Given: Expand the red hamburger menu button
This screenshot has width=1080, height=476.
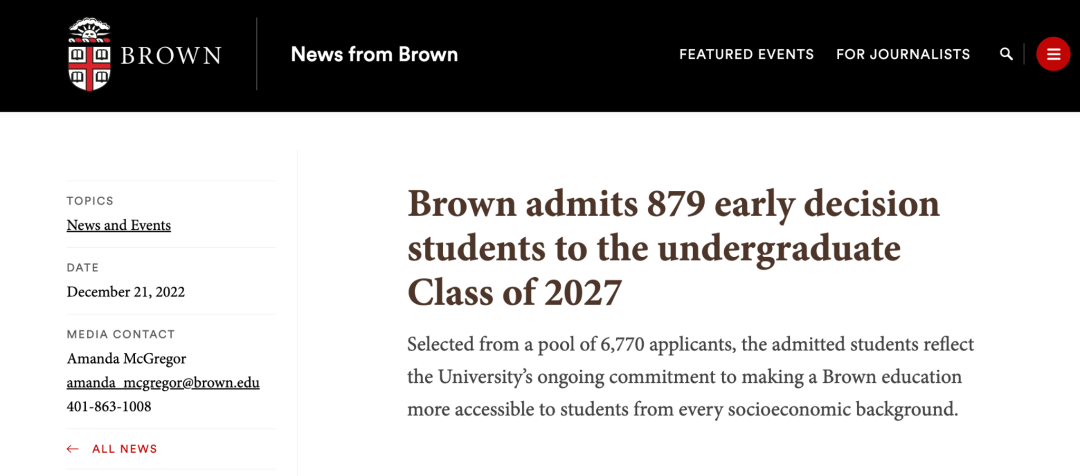Looking at the screenshot, I should [x=1053, y=54].
